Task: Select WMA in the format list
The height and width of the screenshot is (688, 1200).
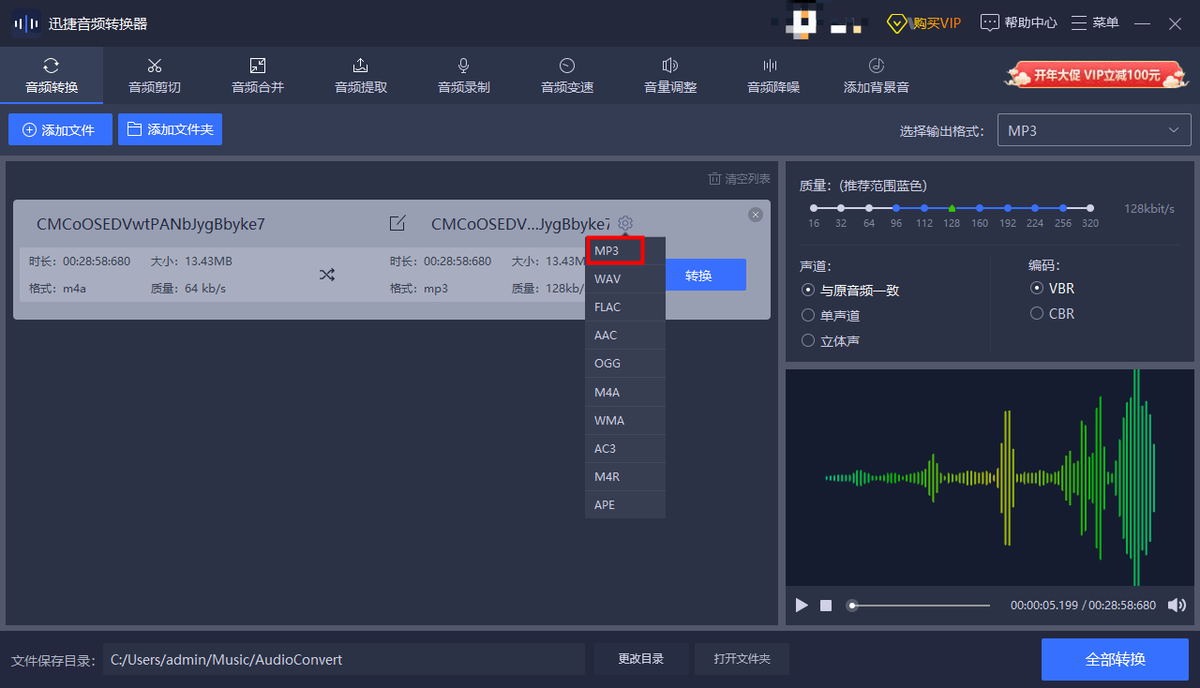Action: click(x=625, y=420)
